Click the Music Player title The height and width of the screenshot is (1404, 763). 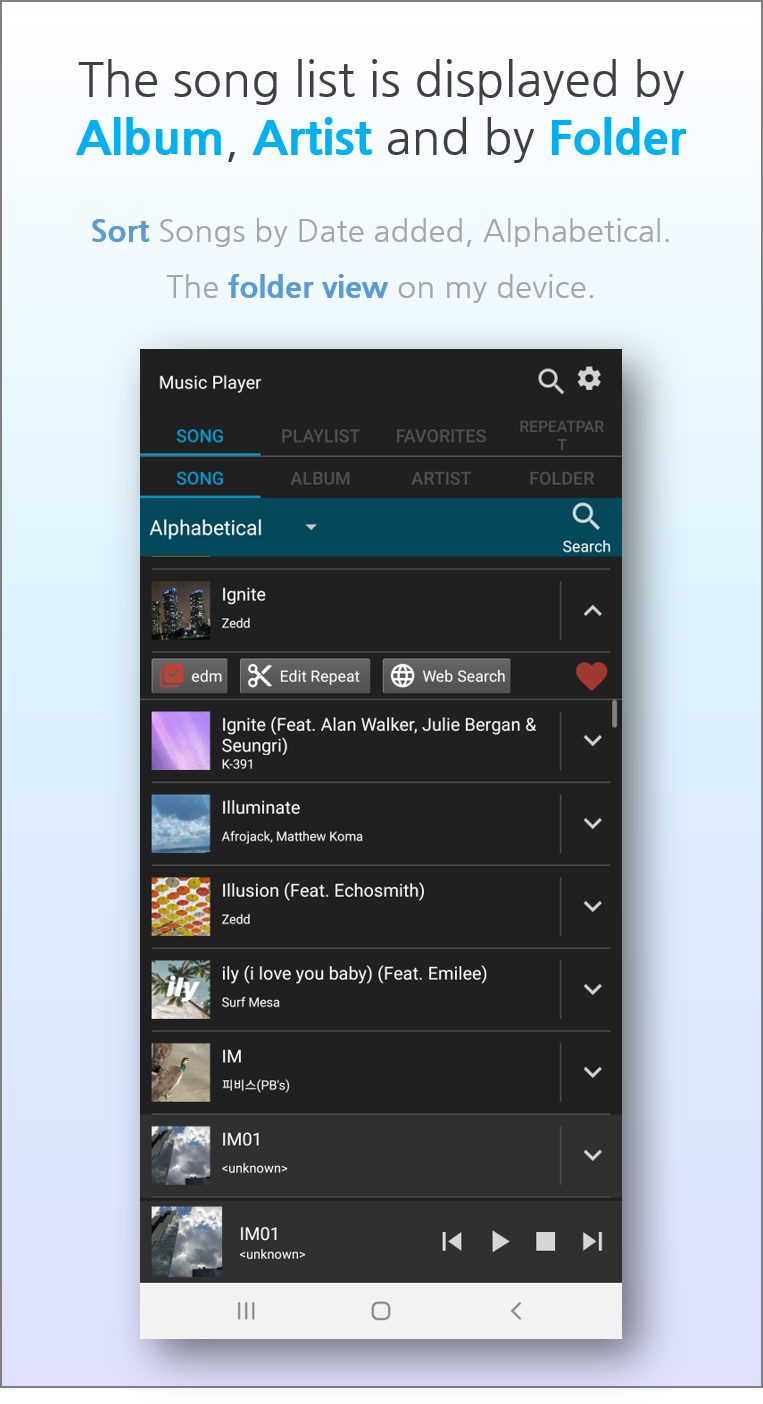[x=210, y=382]
